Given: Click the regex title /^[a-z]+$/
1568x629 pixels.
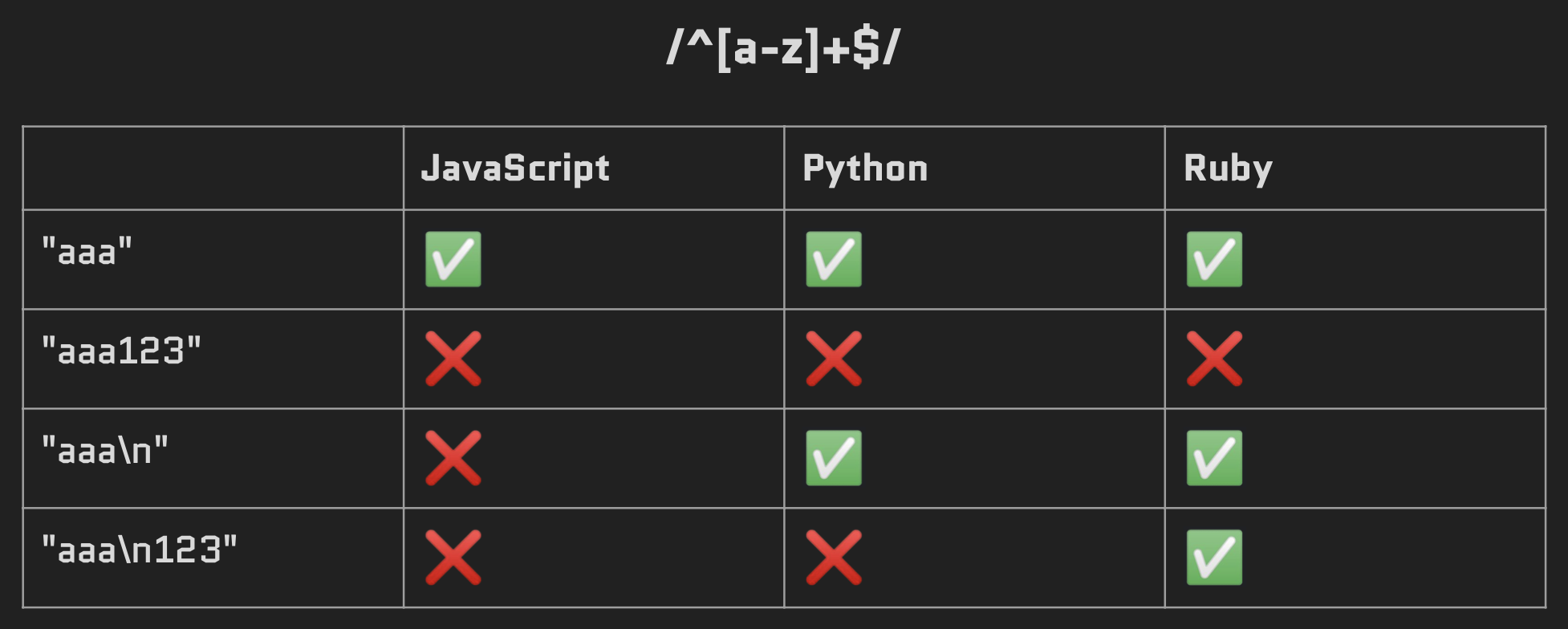Looking at the screenshot, I should (x=783, y=48).
